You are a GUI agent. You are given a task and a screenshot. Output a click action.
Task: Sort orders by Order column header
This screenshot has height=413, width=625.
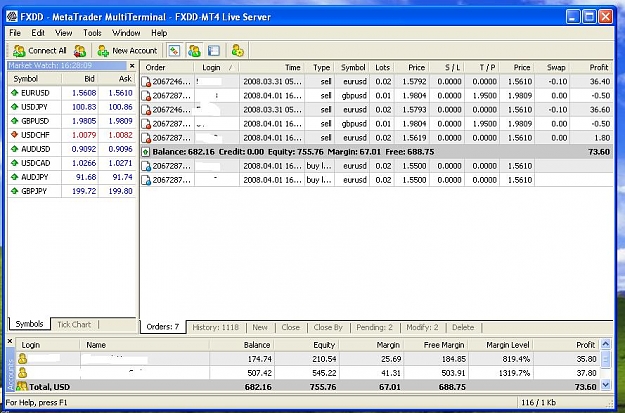[x=167, y=67]
